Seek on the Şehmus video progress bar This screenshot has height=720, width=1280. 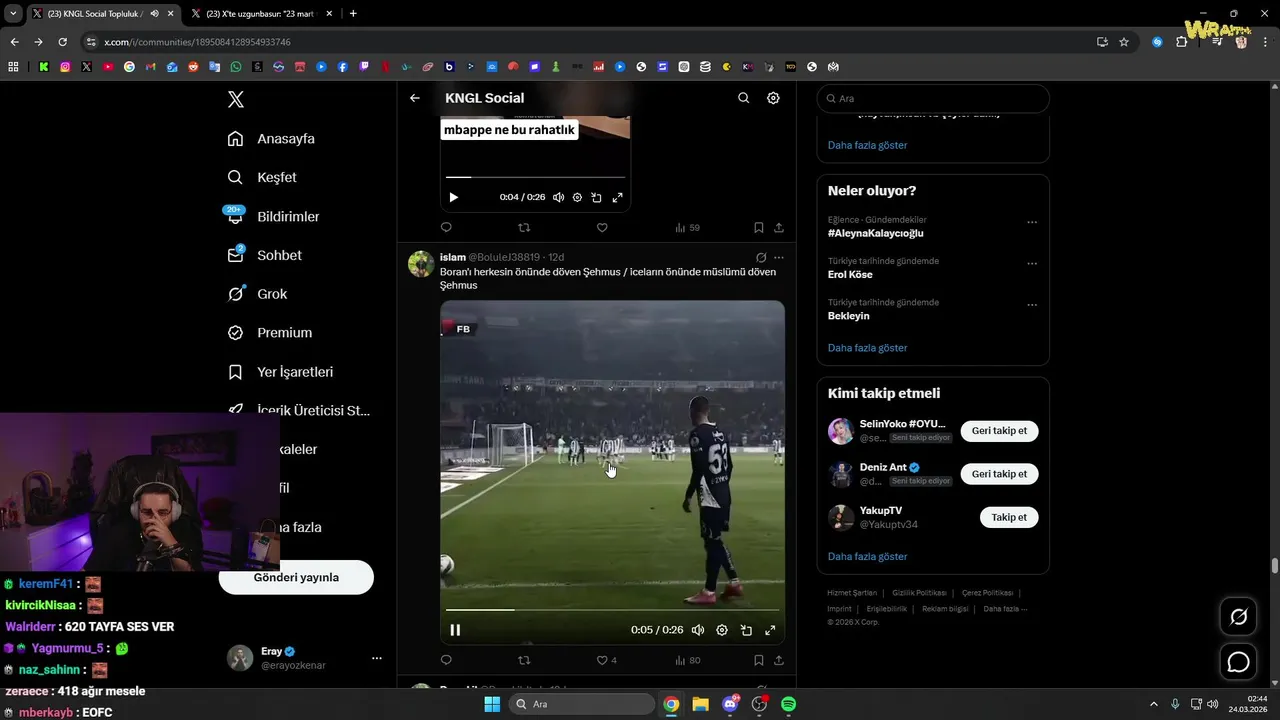612,609
